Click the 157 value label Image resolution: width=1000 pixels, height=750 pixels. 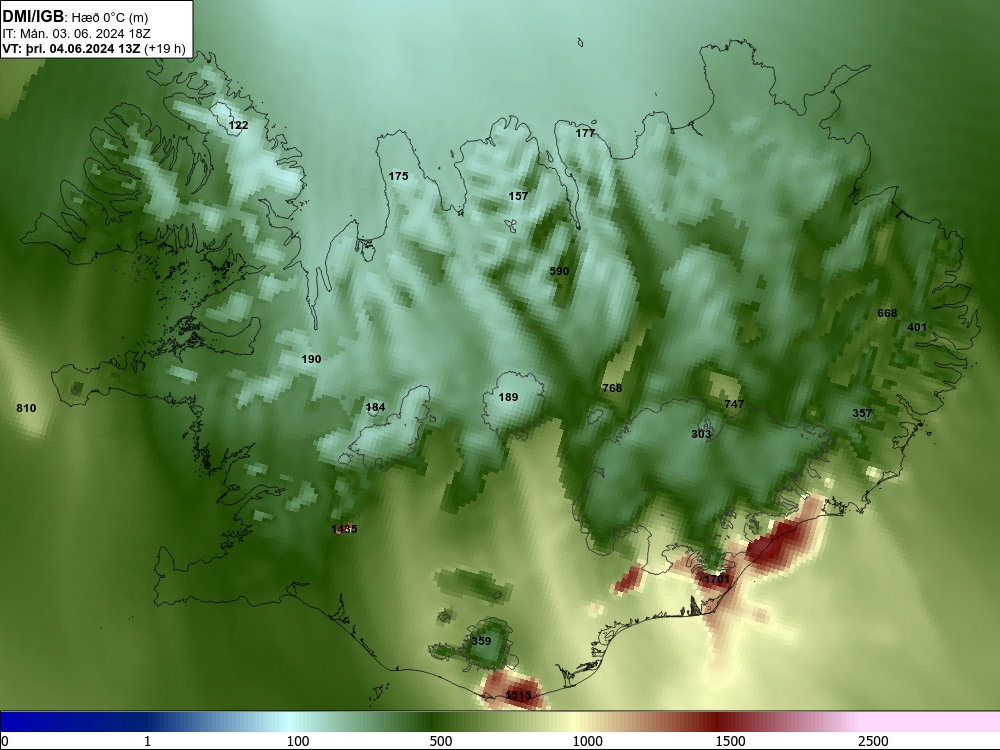tap(518, 196)
